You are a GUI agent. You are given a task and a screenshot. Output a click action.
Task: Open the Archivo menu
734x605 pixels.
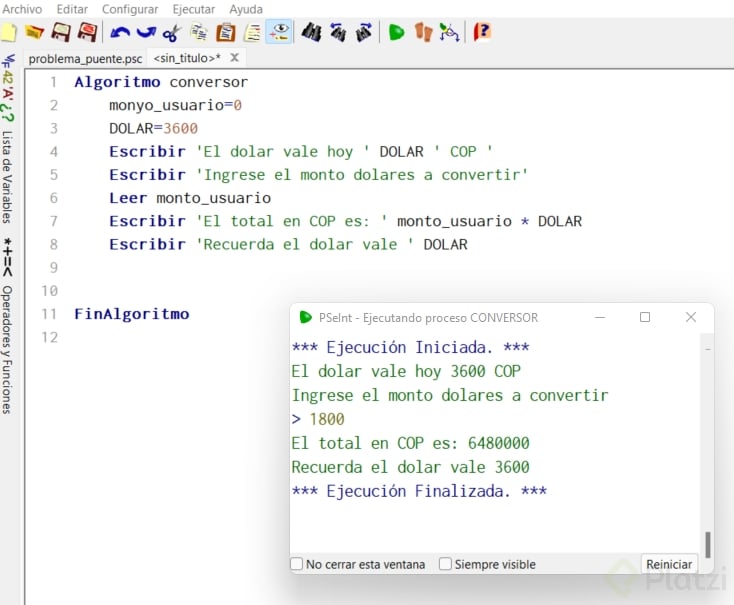[22, 9]
